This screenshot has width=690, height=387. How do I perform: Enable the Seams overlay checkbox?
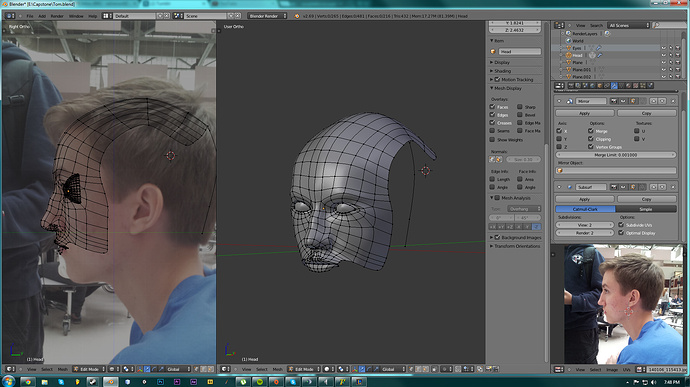click(x=492, y=130)
